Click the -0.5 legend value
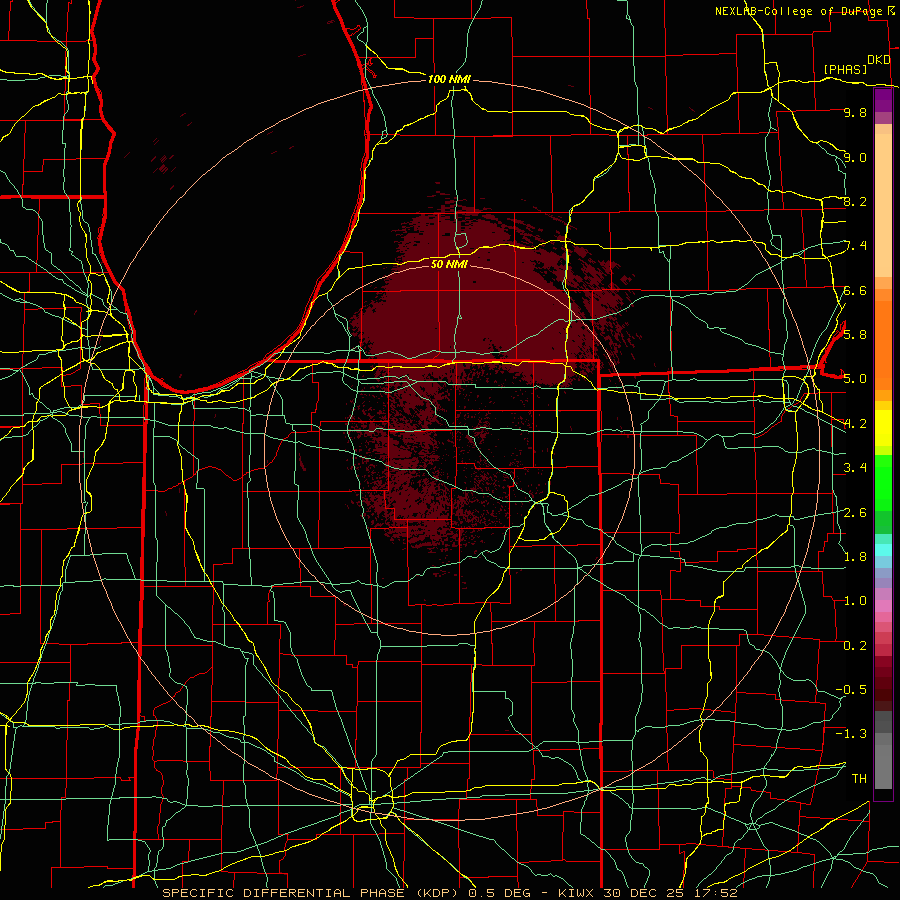The image size is (900, 900). (851, 689)
